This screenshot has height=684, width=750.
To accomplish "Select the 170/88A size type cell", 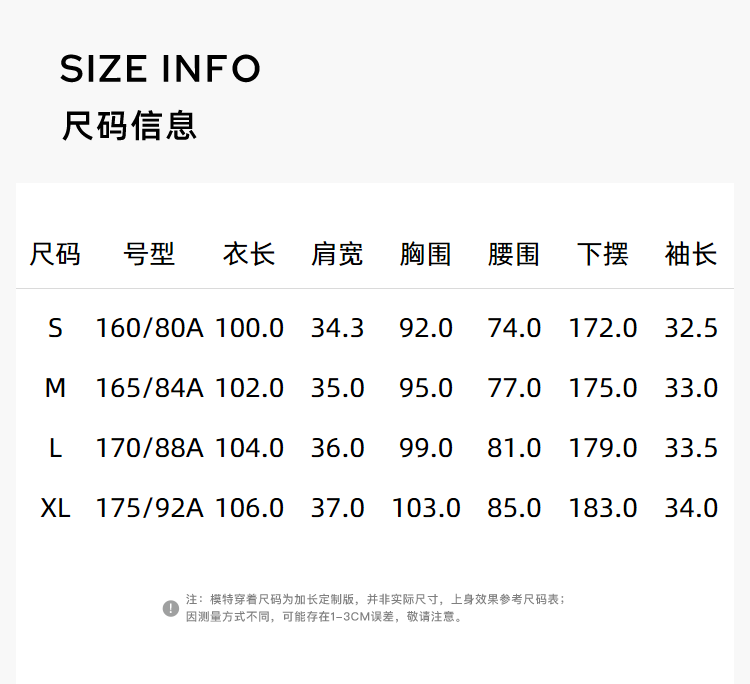I will (x=149, y=448).
